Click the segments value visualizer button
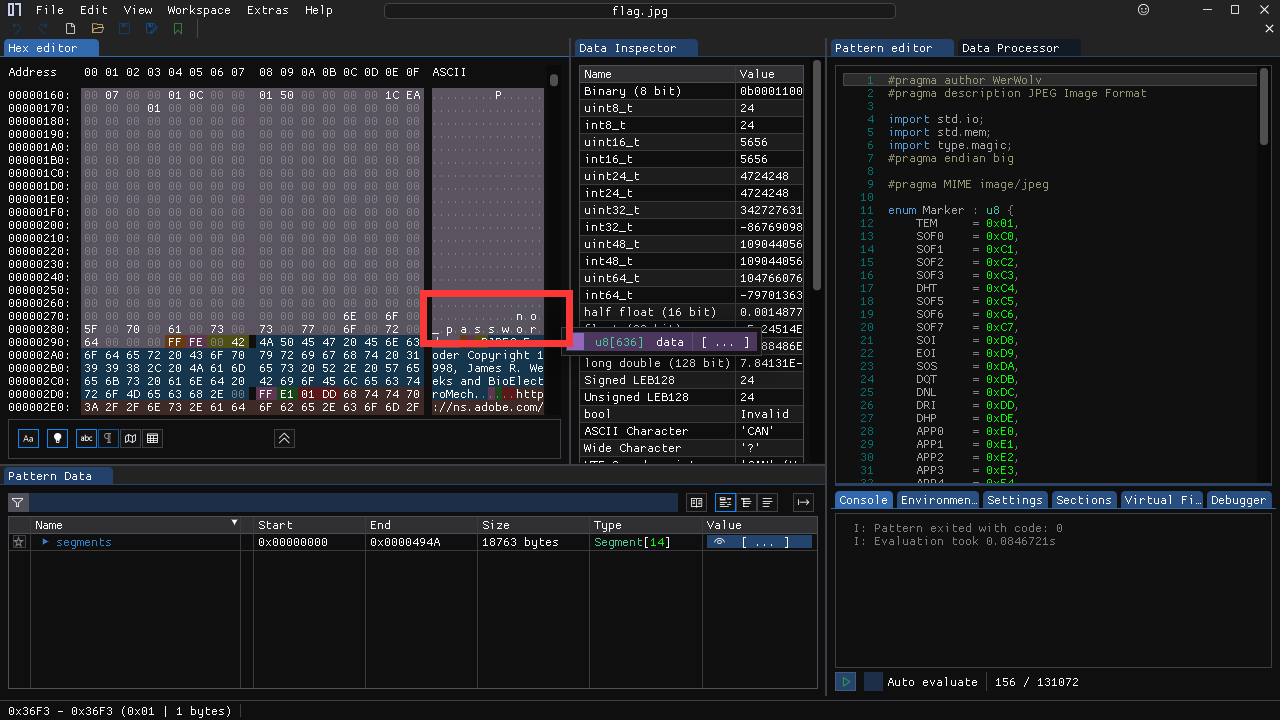 click(718, 542)
